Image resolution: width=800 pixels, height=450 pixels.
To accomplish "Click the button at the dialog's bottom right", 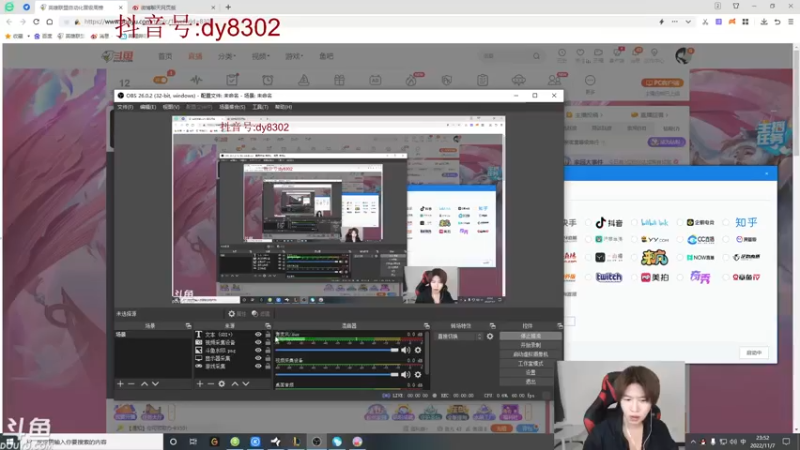I will pos(754,353).
